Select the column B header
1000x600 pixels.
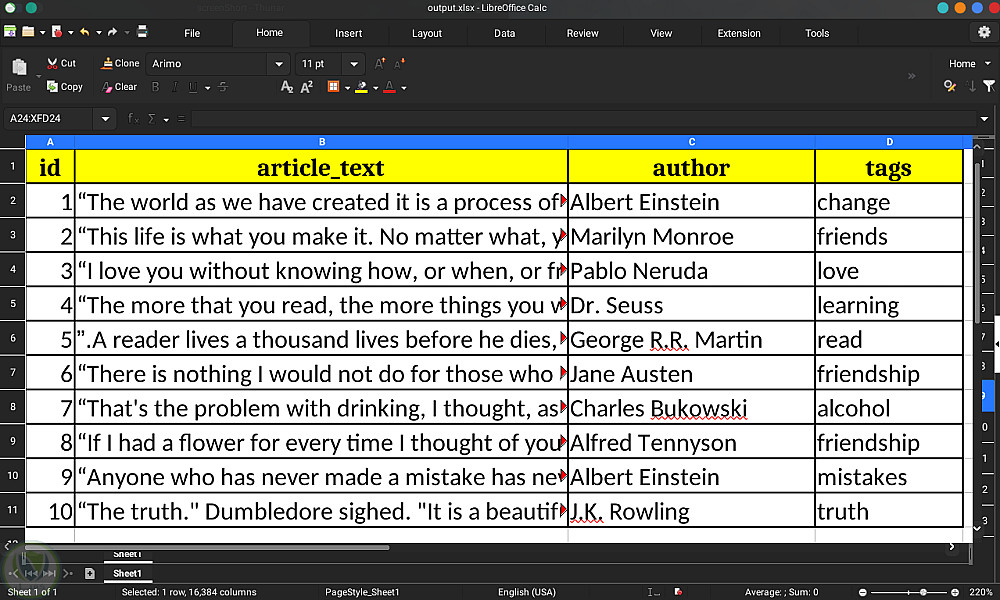pyautogui.click(x=321, y=142)
